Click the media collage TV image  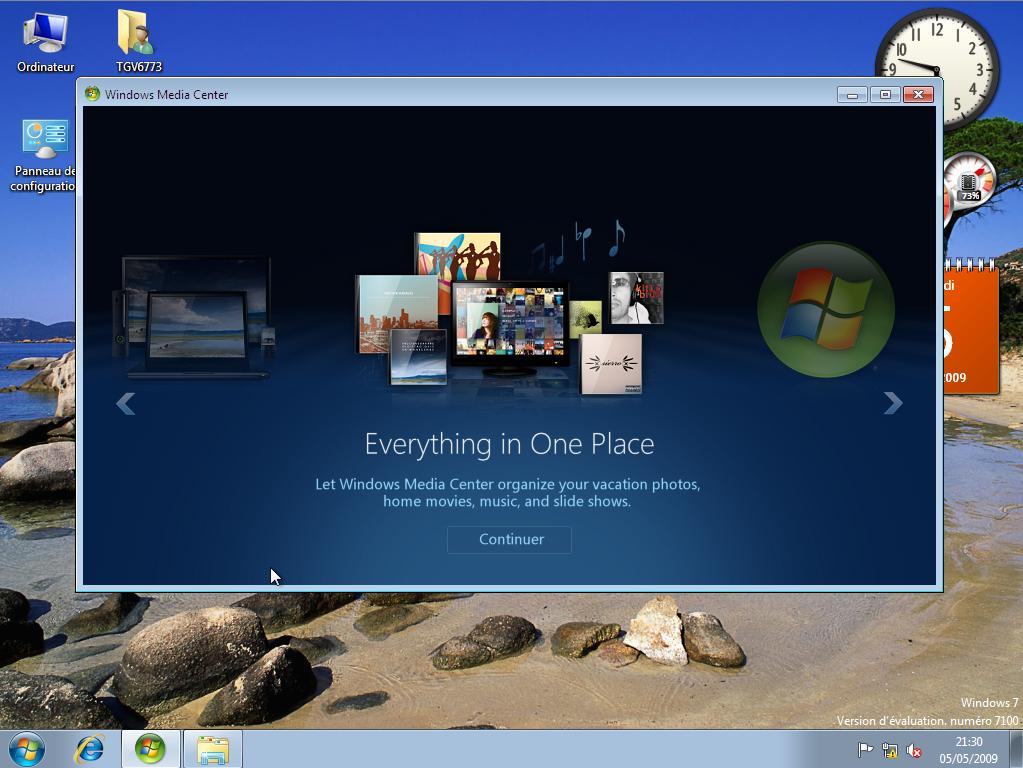coord(509,311)
